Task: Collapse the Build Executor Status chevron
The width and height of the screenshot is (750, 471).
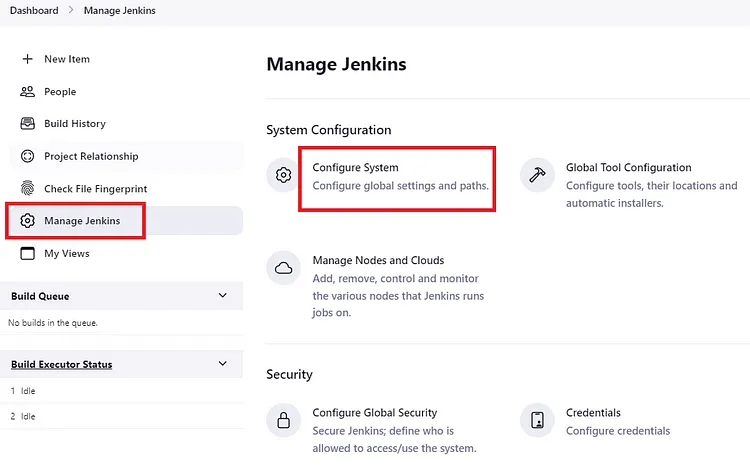Action: click(x=222, y=363)
